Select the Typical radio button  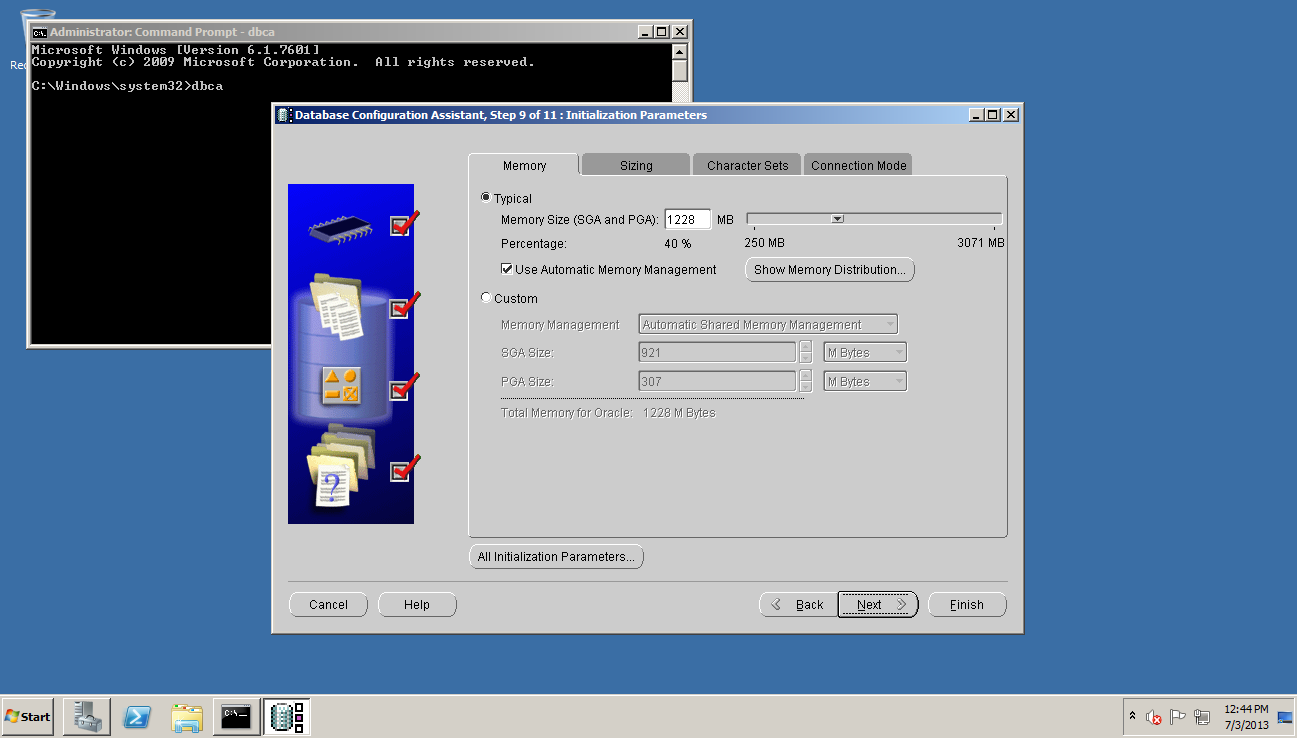(486, 198)
